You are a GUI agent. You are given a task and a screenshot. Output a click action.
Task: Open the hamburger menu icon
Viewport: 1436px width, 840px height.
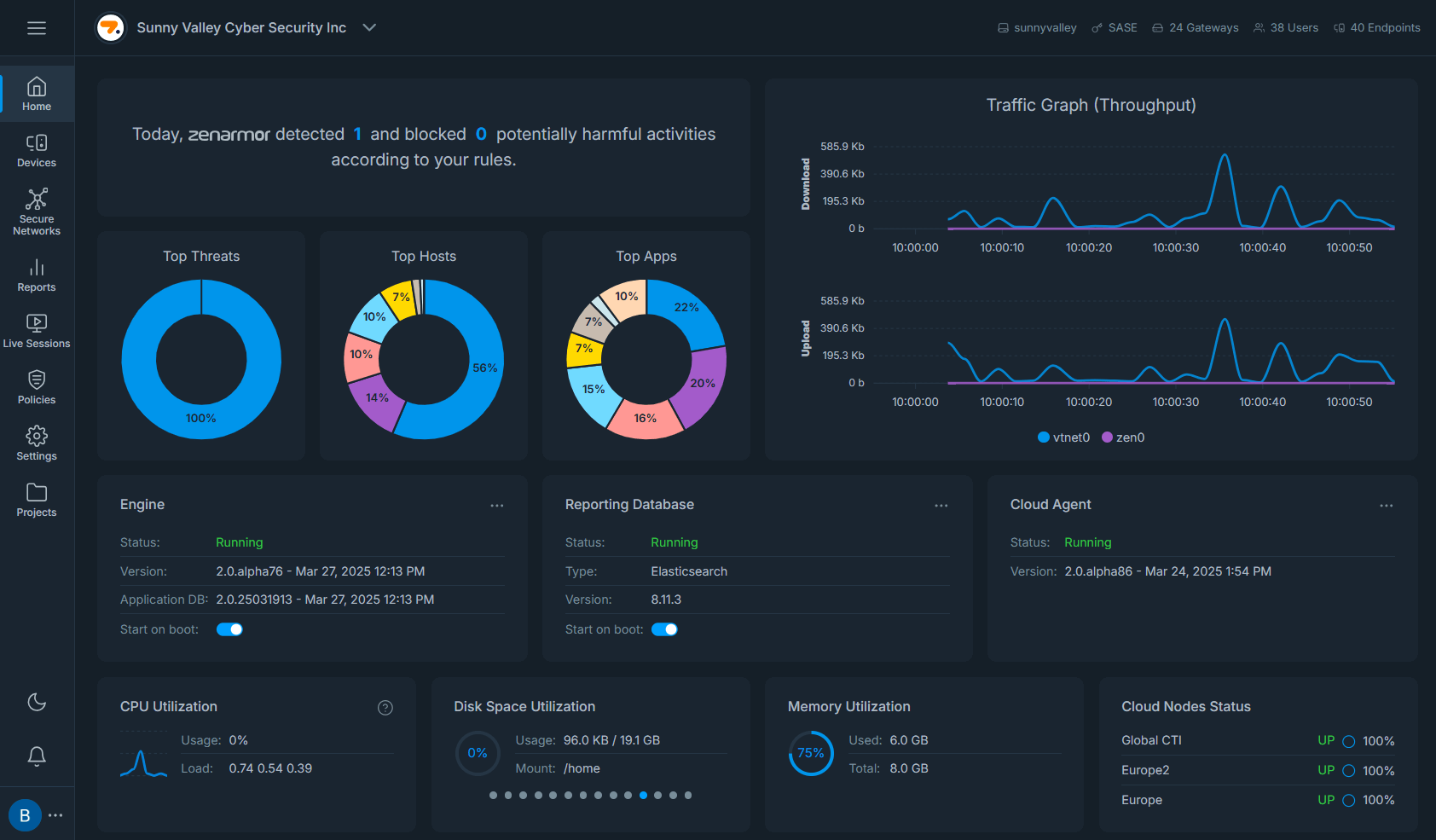[x=37, y=28]
